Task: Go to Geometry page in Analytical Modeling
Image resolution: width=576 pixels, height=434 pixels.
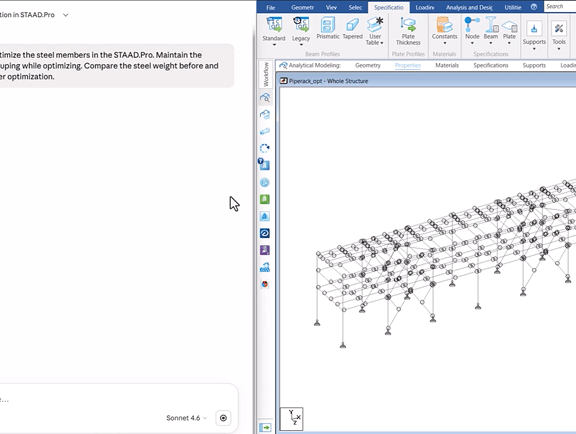Action: click(x=368, y=65)
